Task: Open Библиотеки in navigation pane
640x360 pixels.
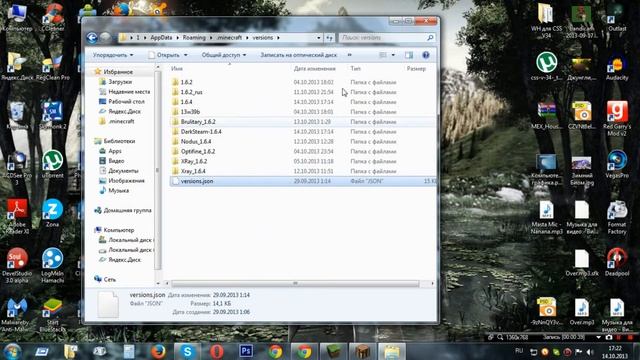Action: (119, 141)
